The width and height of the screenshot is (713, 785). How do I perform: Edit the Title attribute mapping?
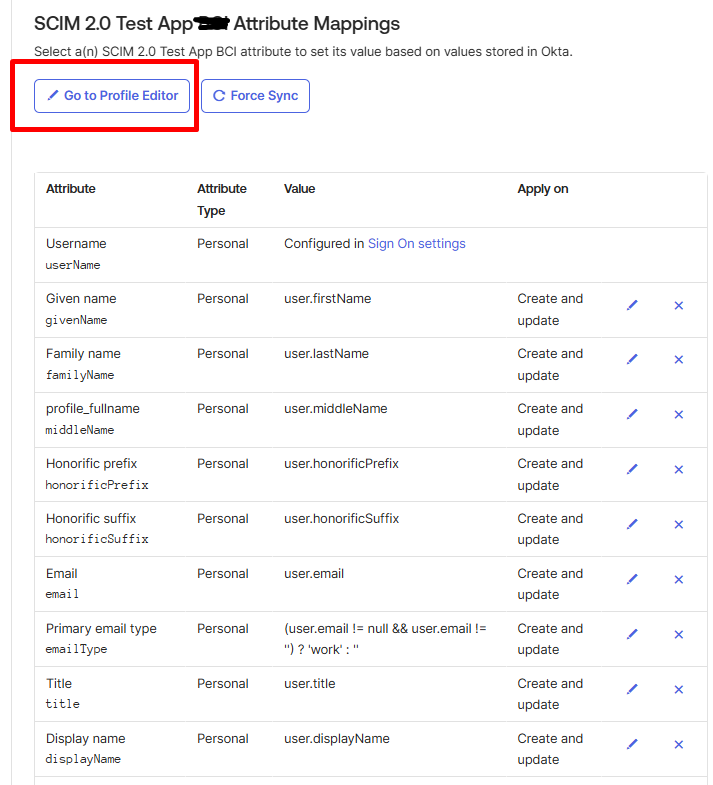coord(632,689)
